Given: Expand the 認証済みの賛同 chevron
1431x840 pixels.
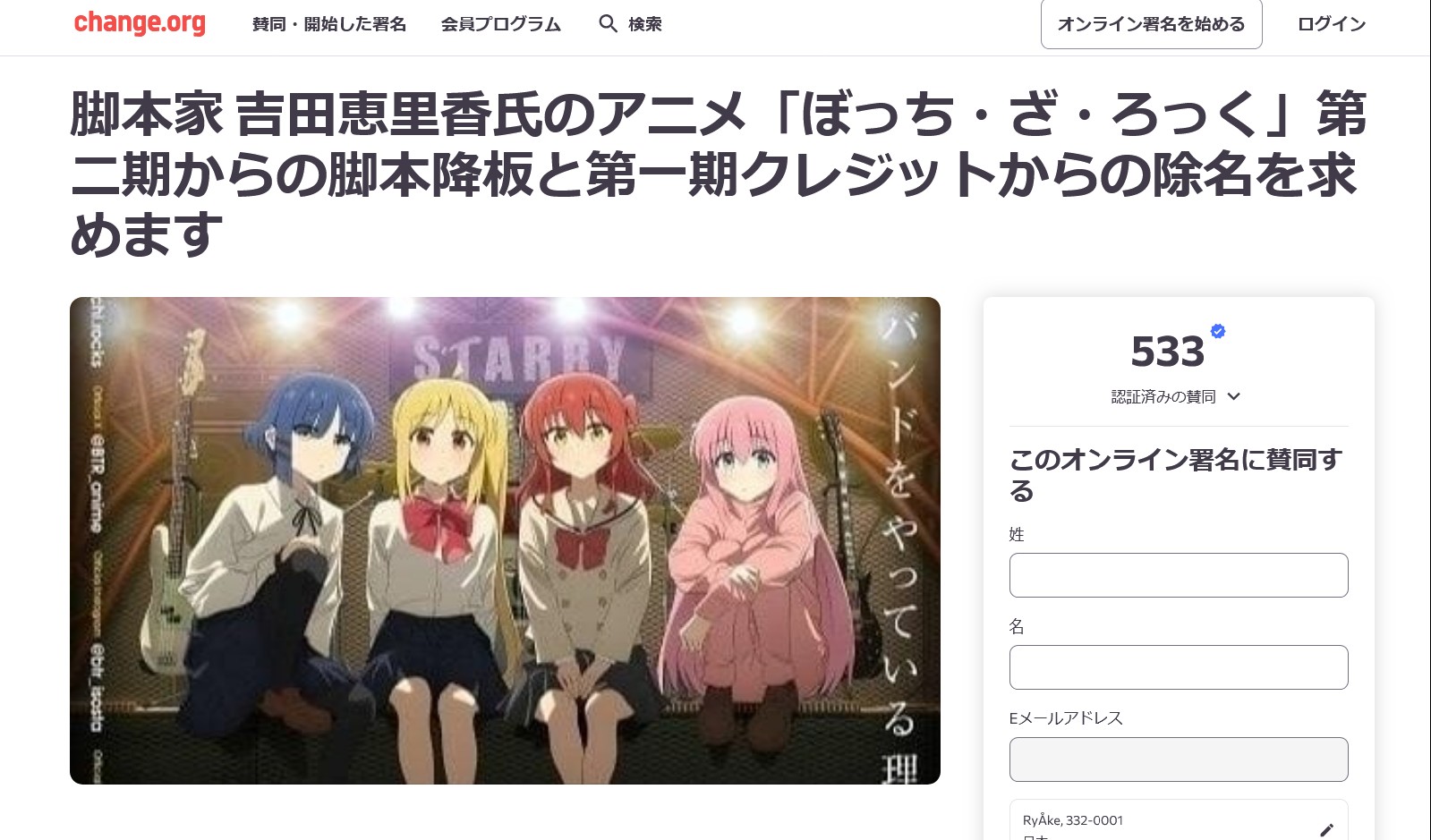Looking at the screenshot, I should click(1234, 396).
